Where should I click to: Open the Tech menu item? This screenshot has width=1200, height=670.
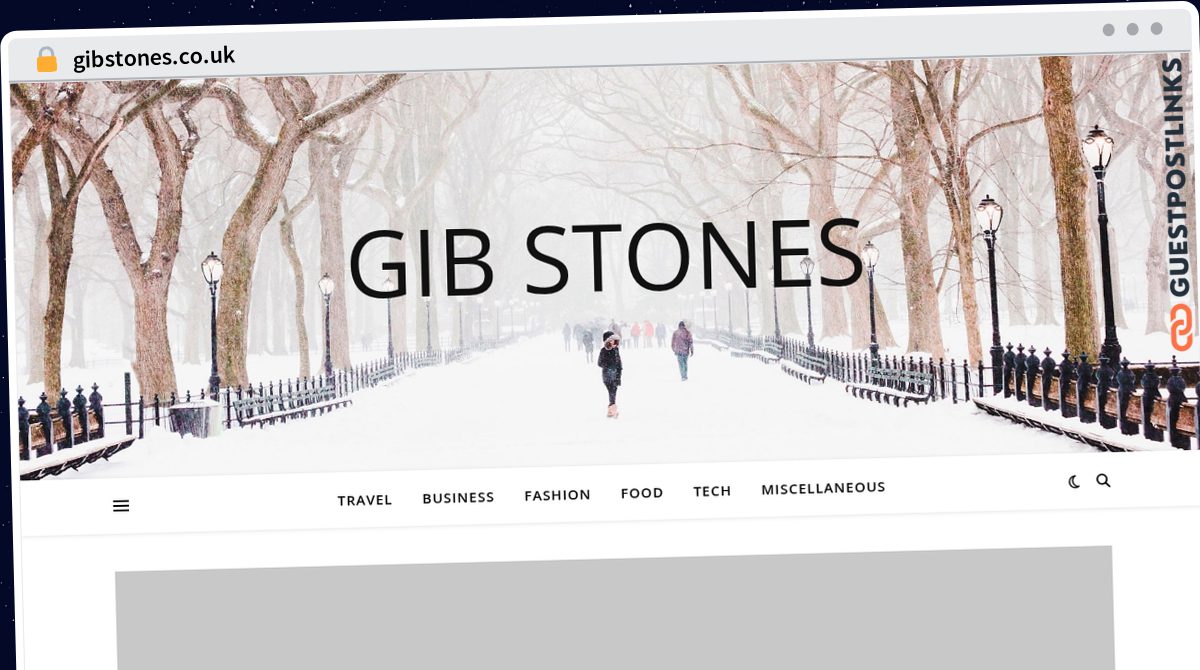[x=712, y=491]
